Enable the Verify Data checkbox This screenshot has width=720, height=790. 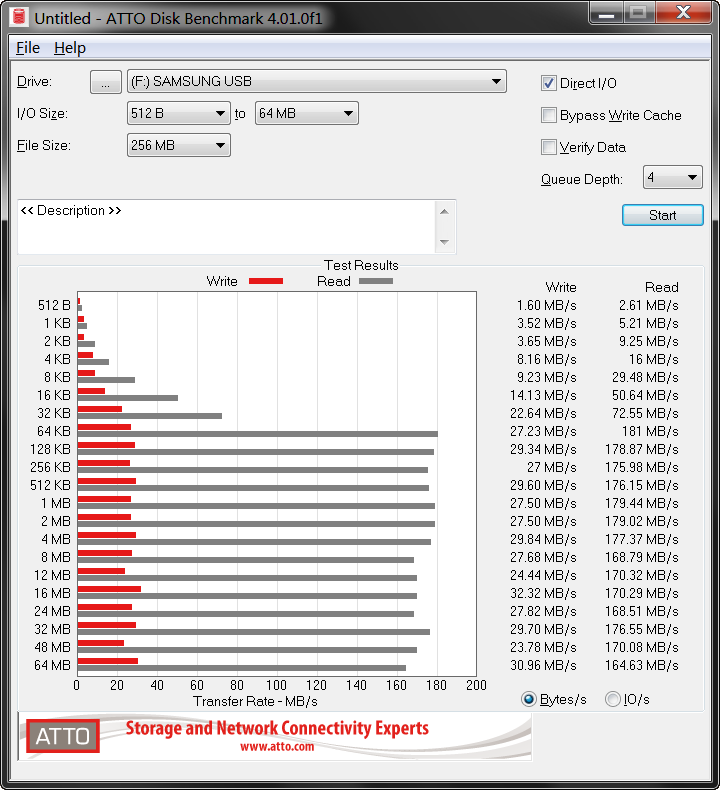[x=549, y=147]
